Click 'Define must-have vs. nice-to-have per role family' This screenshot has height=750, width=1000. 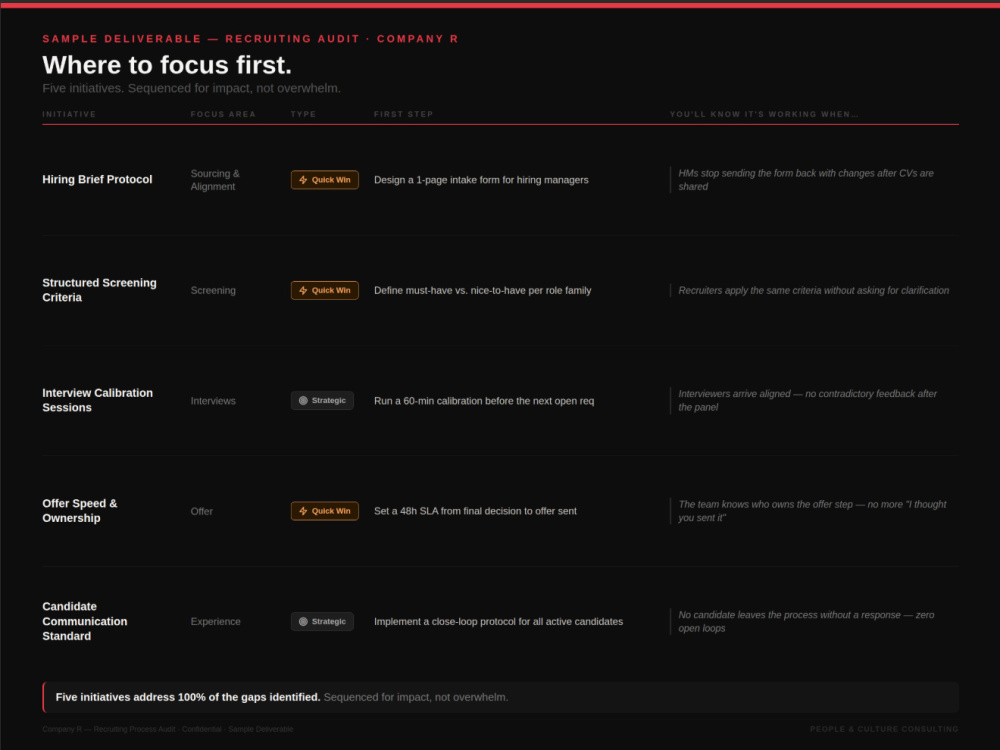click(x=482, y=290)
